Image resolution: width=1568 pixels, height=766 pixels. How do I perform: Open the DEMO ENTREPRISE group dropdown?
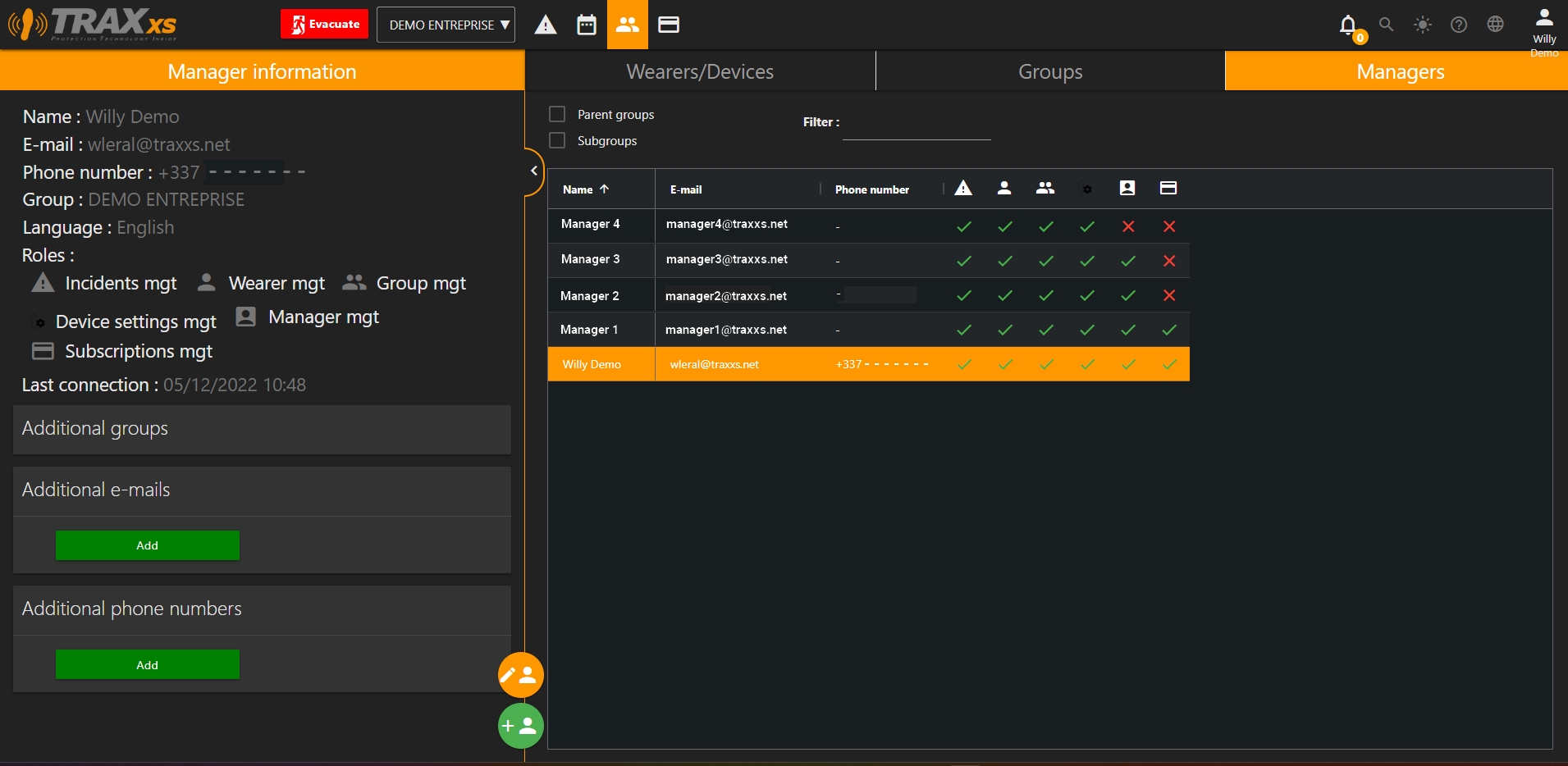(446, 25)
